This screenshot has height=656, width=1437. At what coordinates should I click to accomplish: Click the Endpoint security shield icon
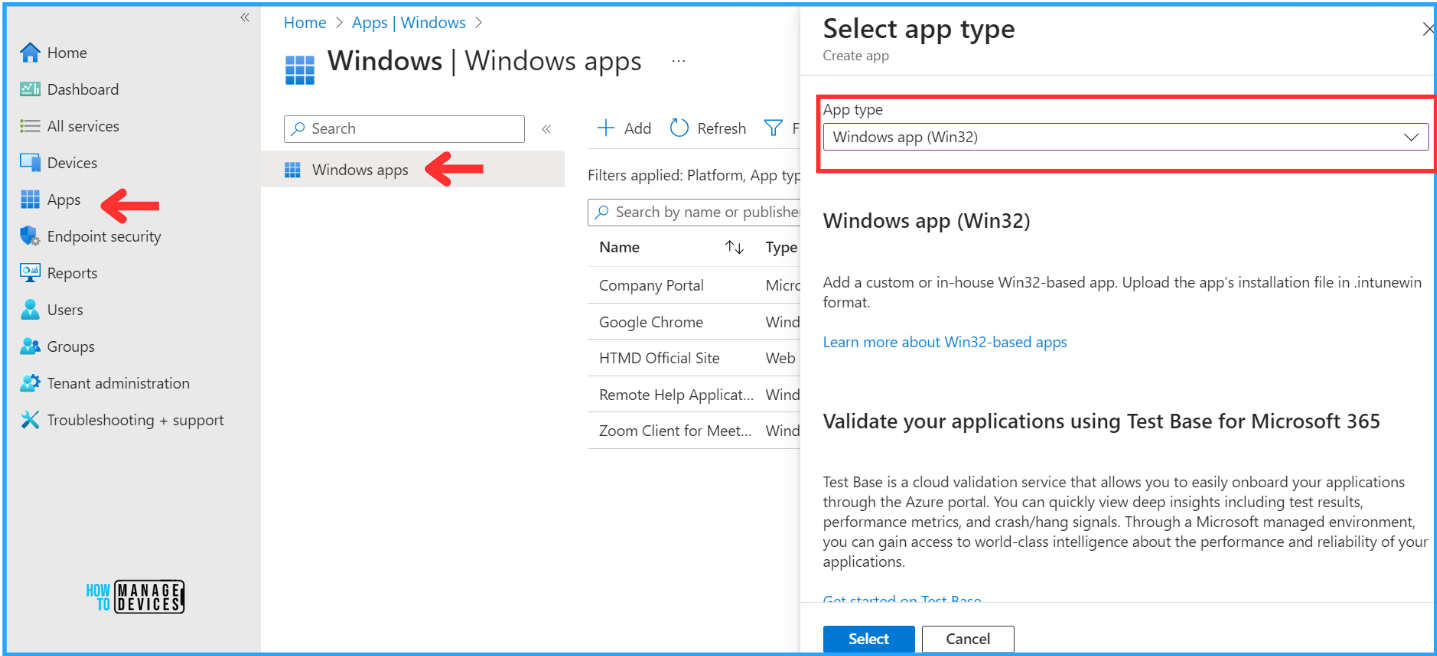(x=30, y=237)
